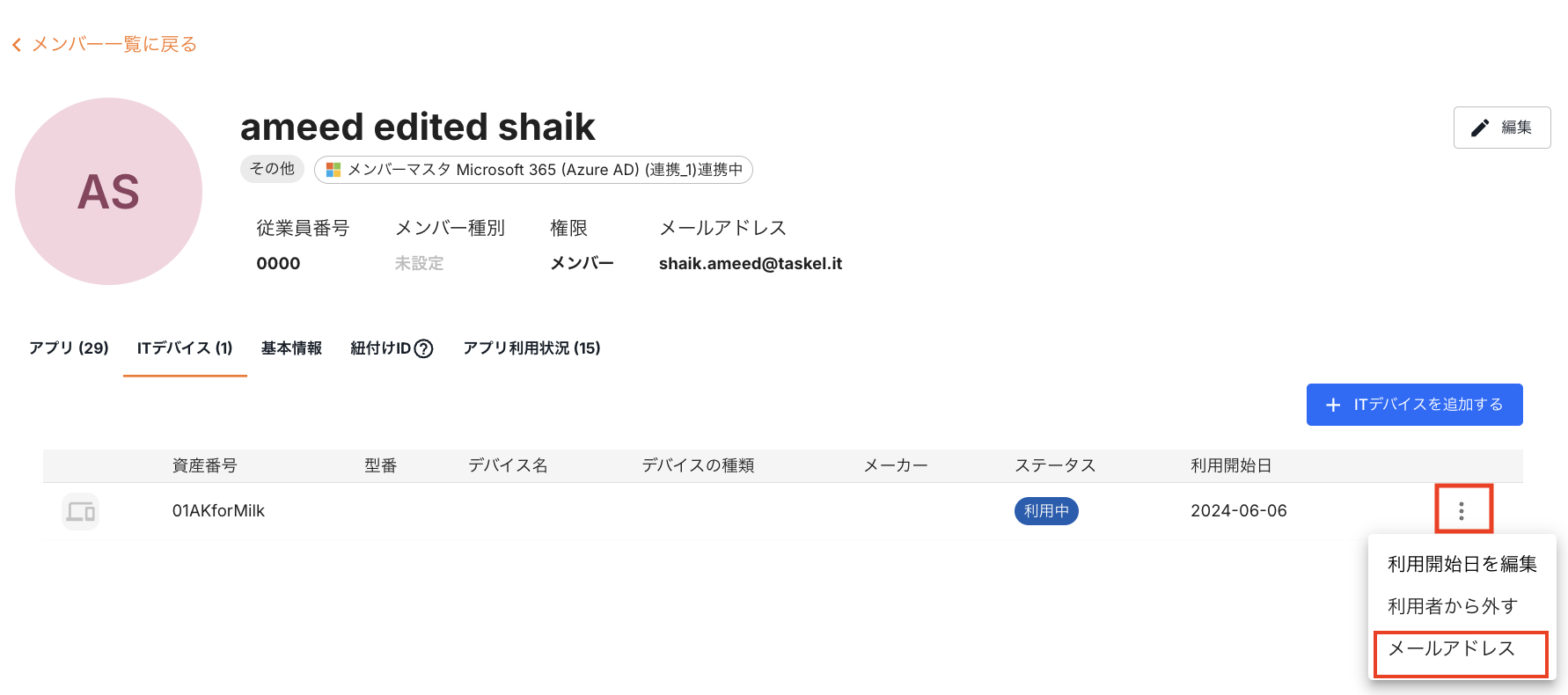Click the back chevron arrow icon
Image resolution: width=1568 pixels, height=695 pixels.
pos(17,45)
